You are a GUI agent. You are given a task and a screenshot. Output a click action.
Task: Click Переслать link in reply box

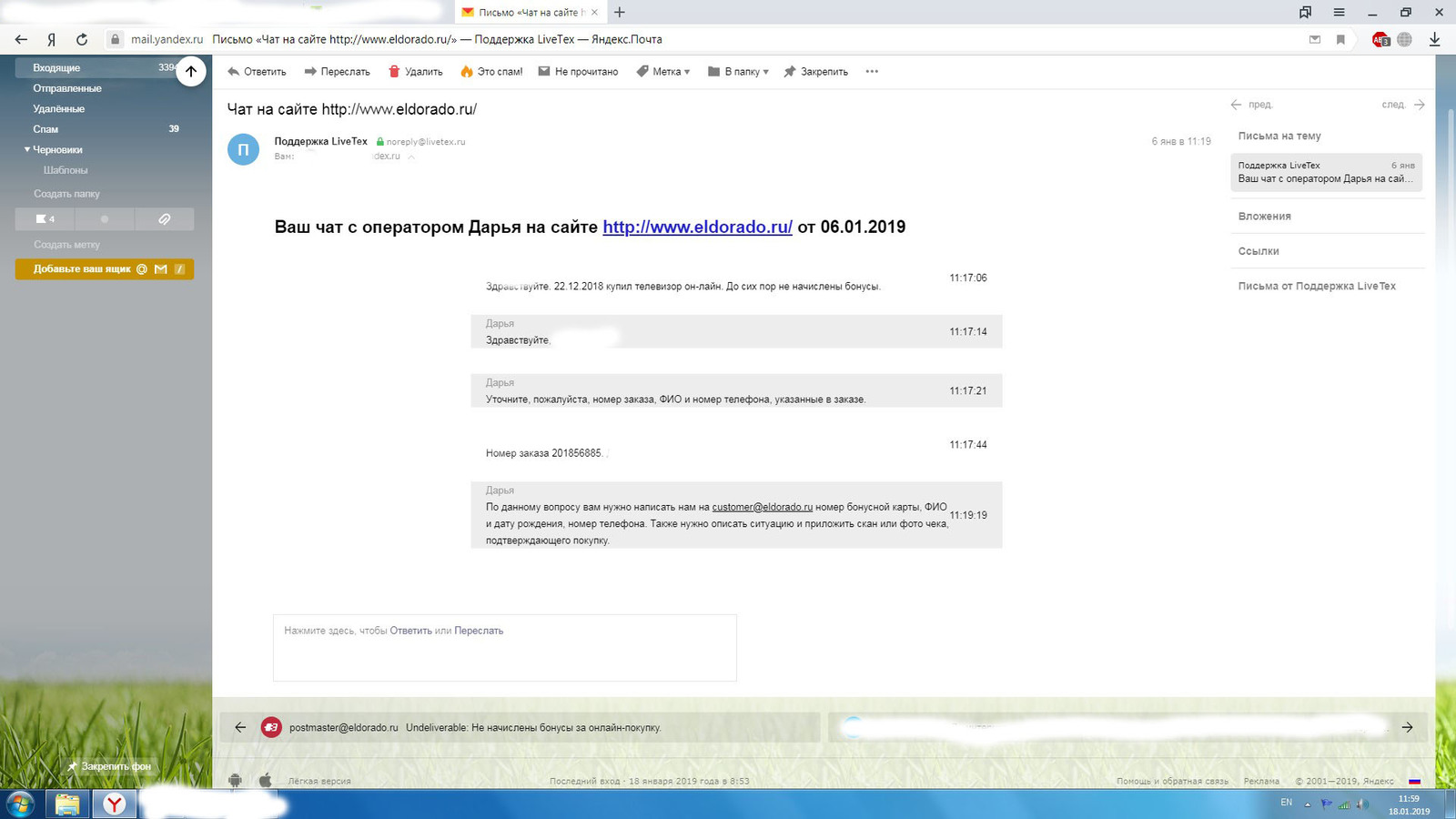click(x=479, y=631)
